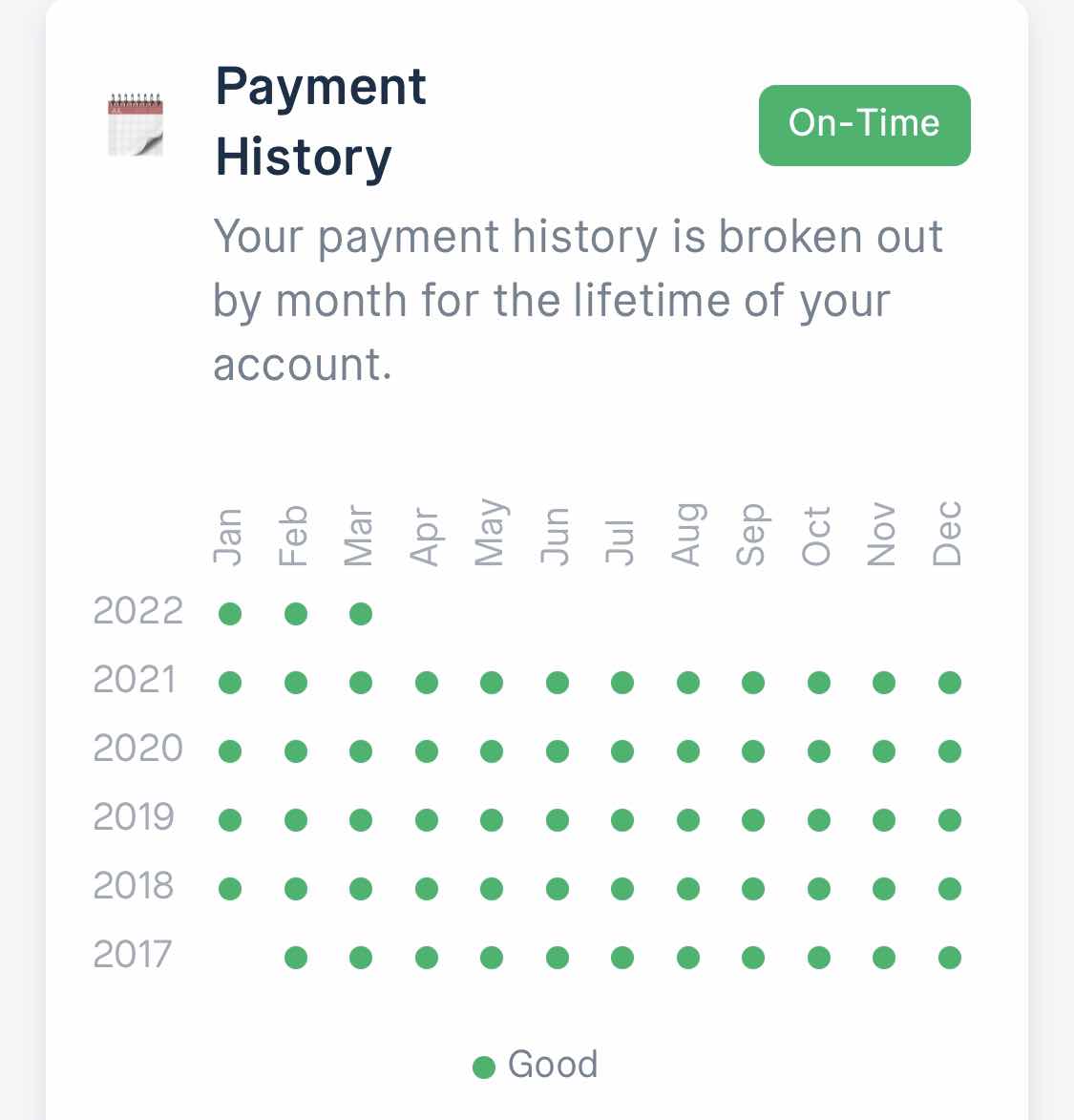Select the March 2022 payment dot
This screenshot has width=1074, height=1120.
(x=361, y=614)
